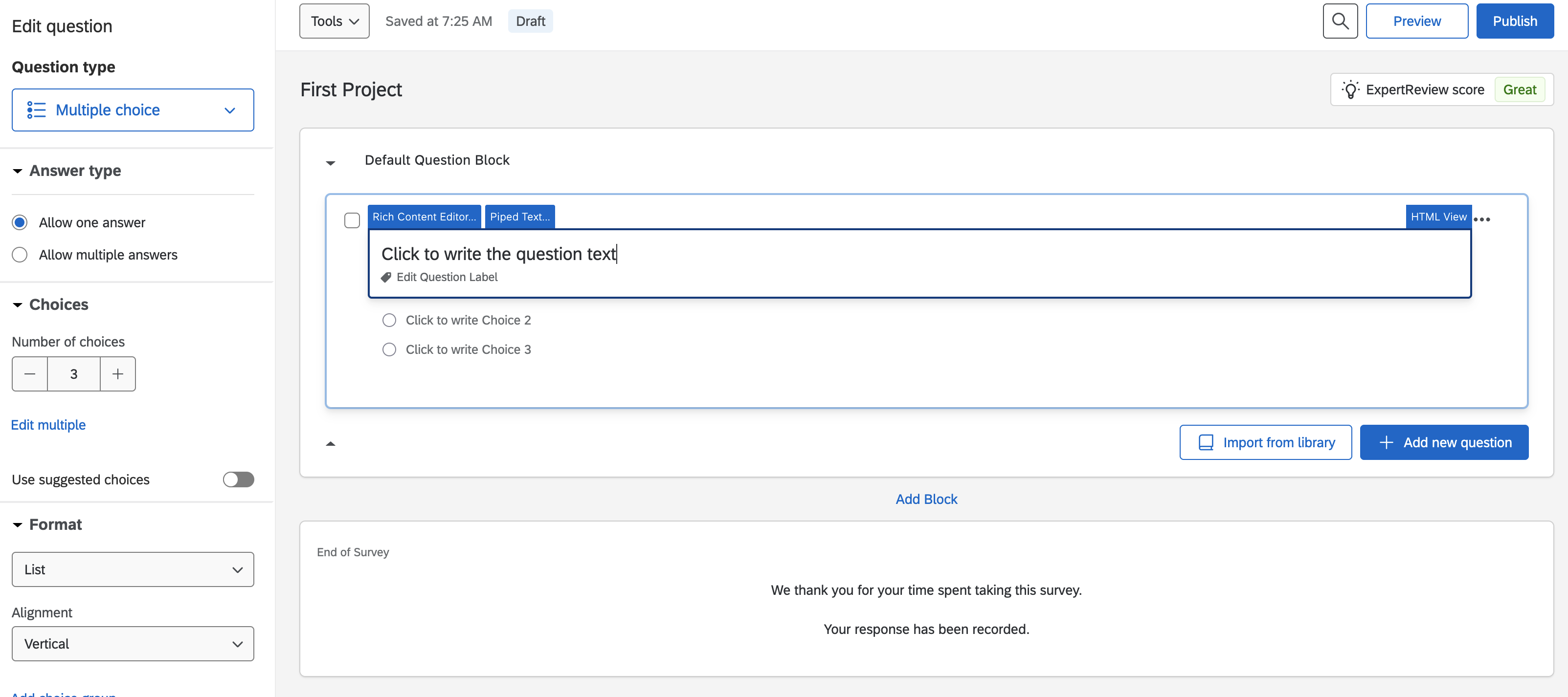
Task: Enable Use suggested choices toggle
Action: [x=238, y=479]
